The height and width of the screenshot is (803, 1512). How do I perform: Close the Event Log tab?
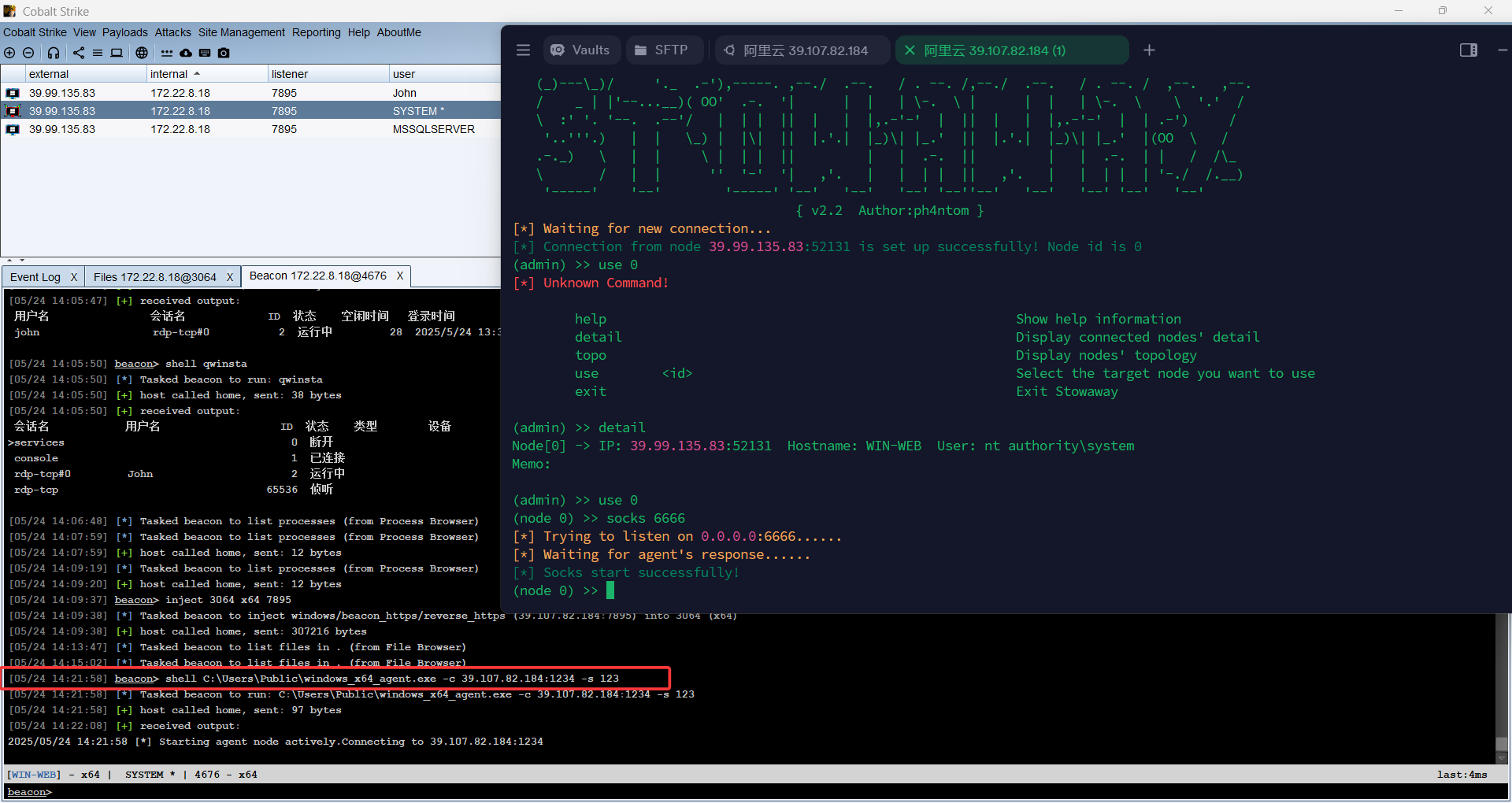point(73,277)
